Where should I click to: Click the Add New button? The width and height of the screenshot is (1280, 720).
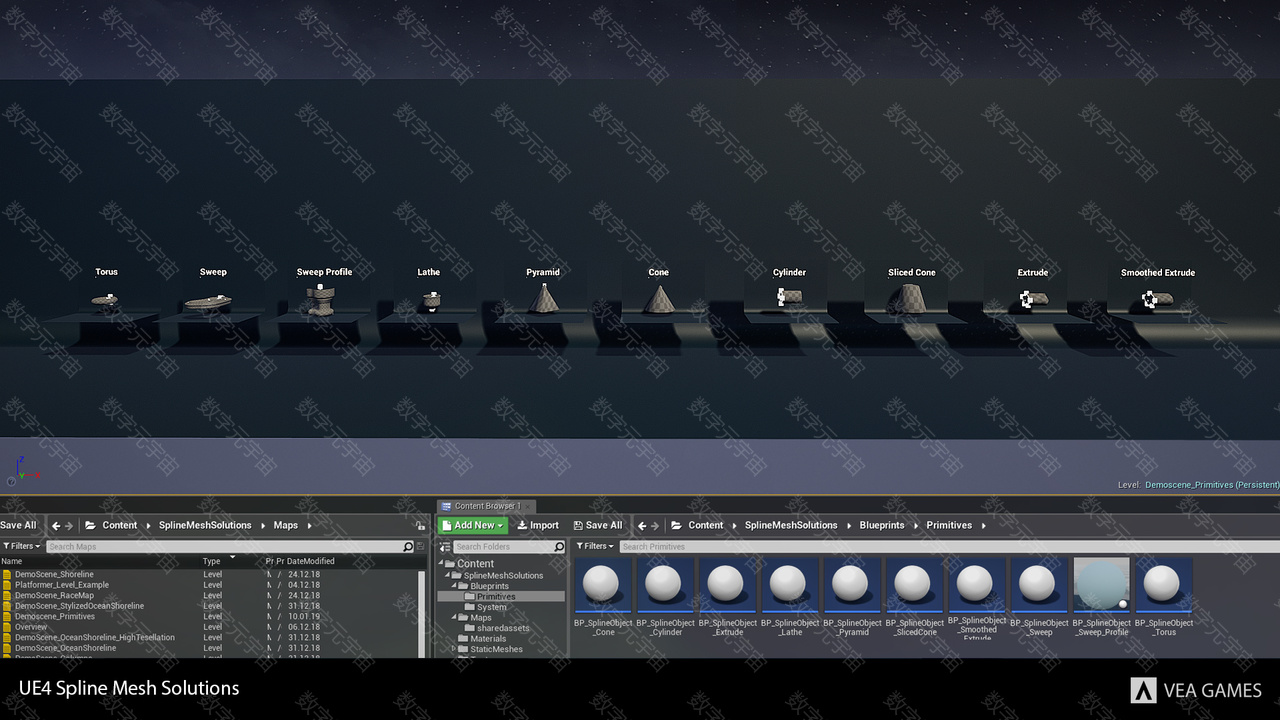click(x=474, y=525)
